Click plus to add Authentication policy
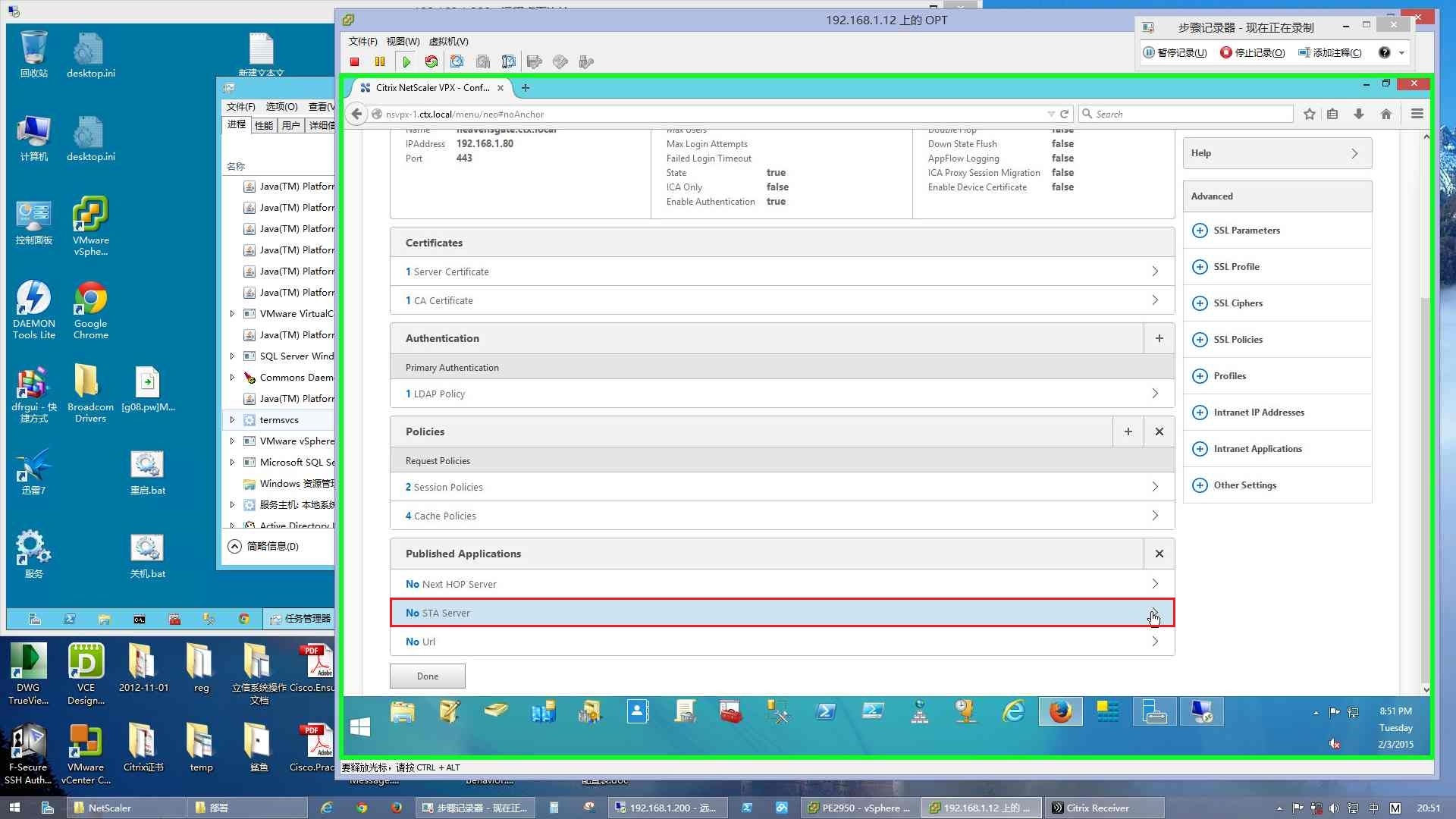 (x=1159, y=338)
